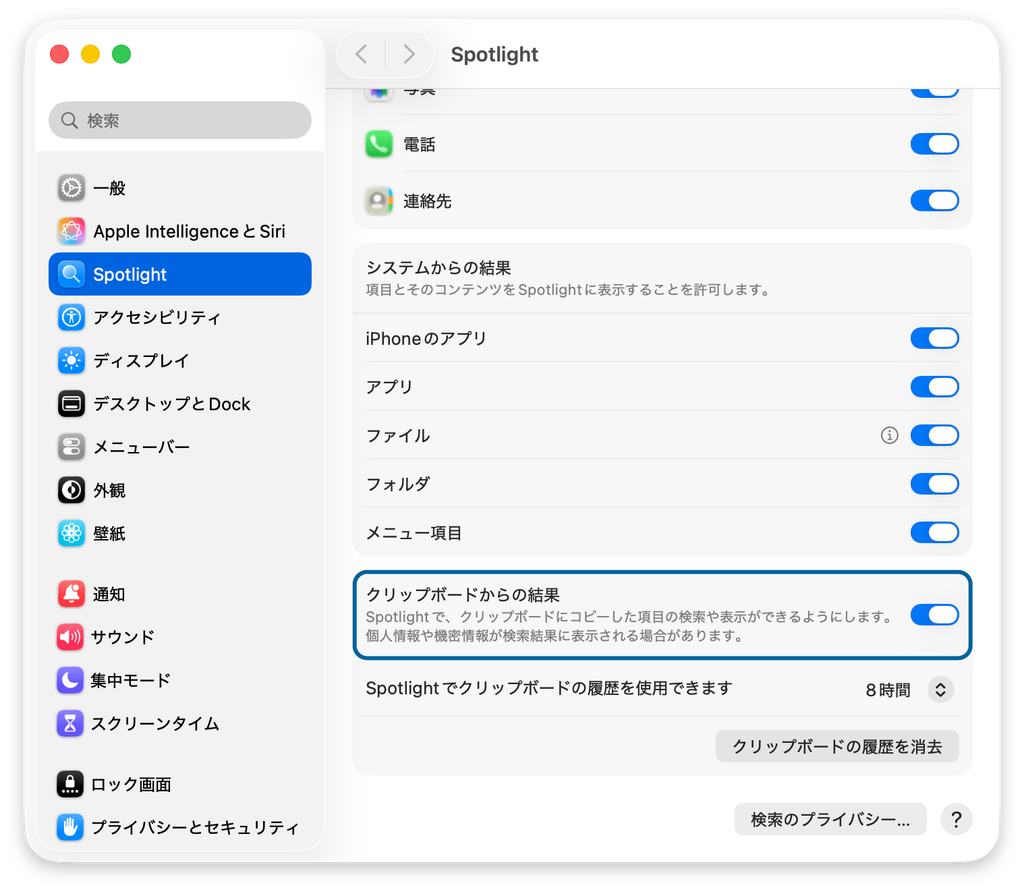1024x892 pixels.
Task: Go forward with the right chevron
Action: coord(409,54)
